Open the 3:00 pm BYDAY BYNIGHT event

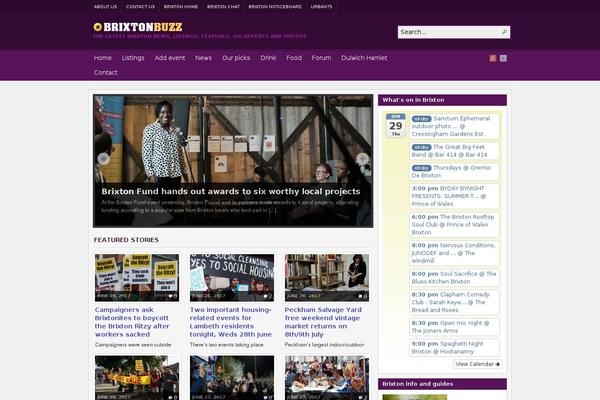coord(454,196)
